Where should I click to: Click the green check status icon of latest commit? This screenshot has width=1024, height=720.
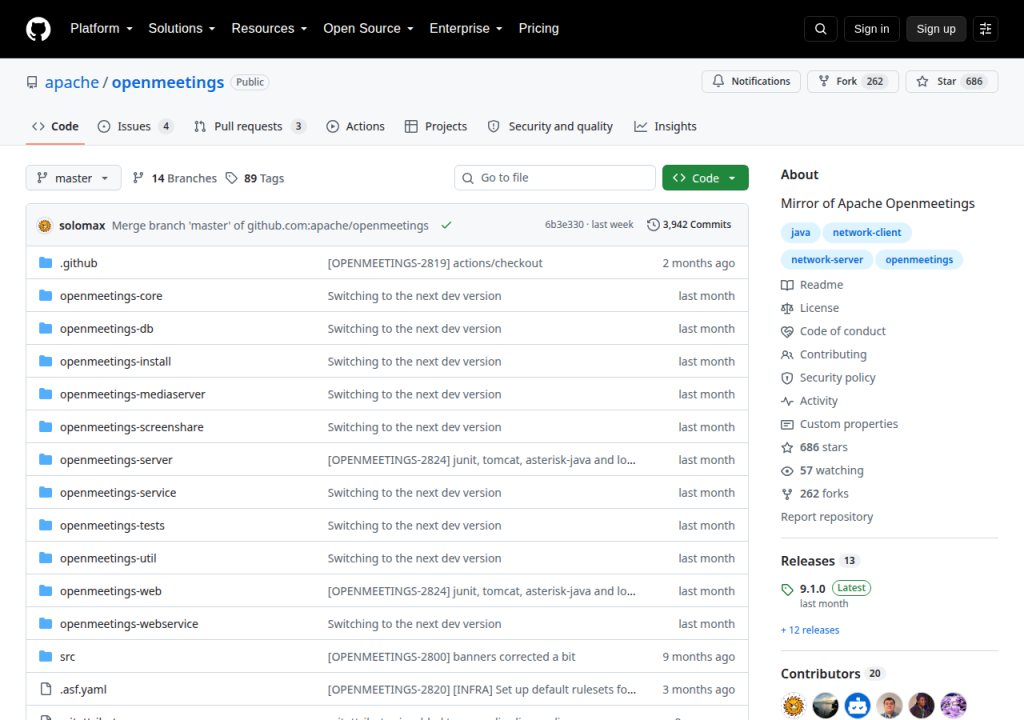(446, 225)
